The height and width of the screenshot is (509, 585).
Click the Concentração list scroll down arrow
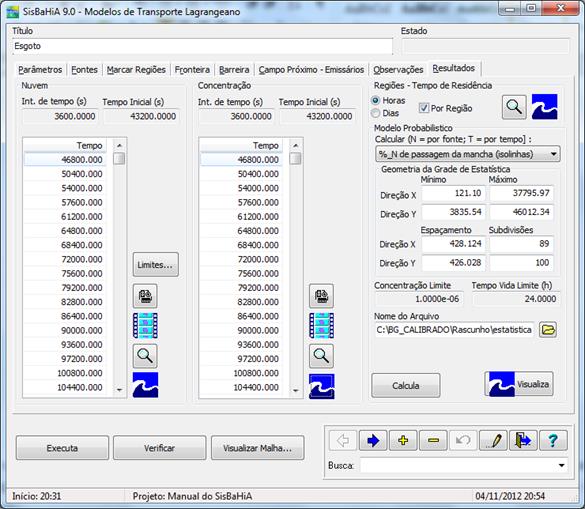pos(295,391)
